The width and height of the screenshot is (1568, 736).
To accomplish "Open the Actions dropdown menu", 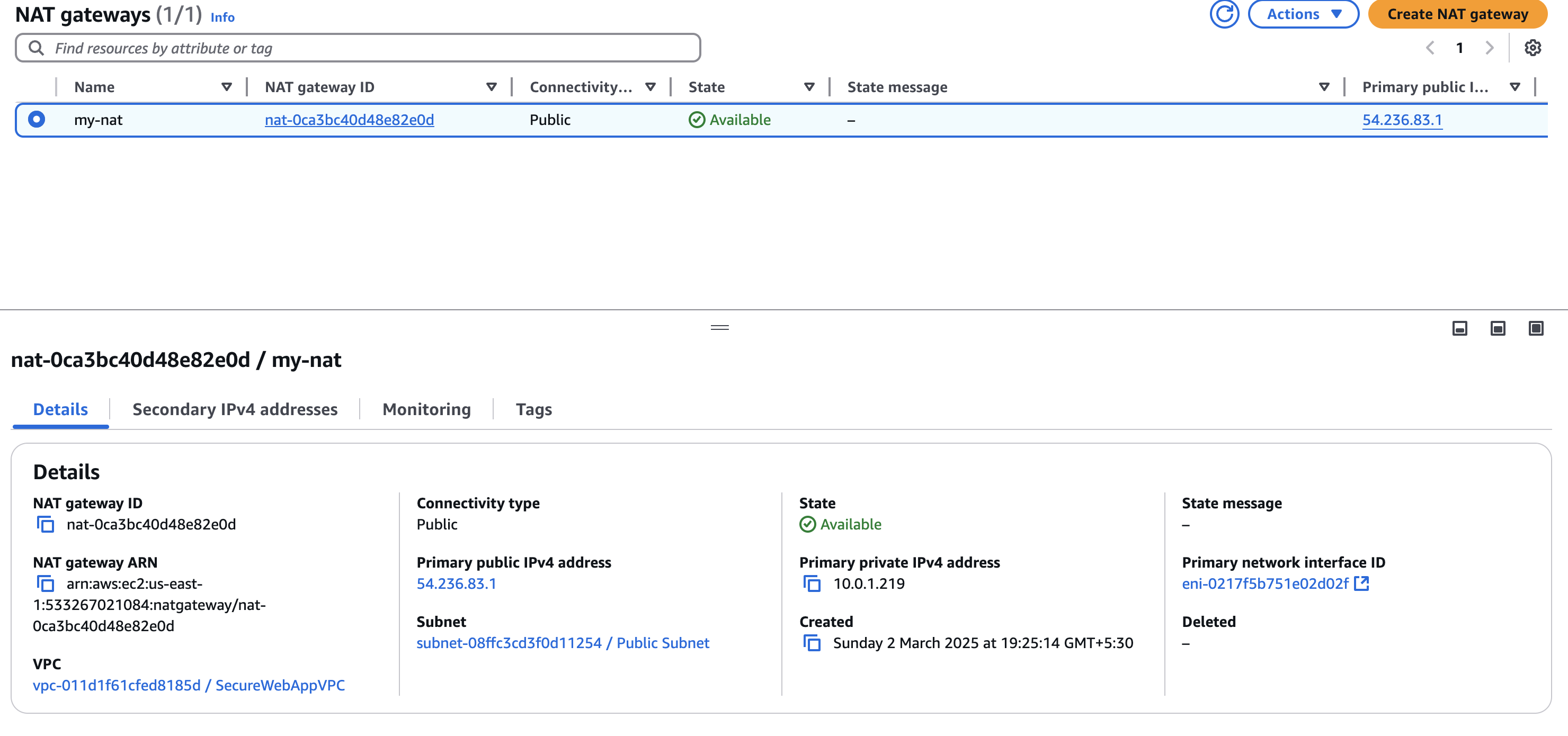I will 1303,13.
